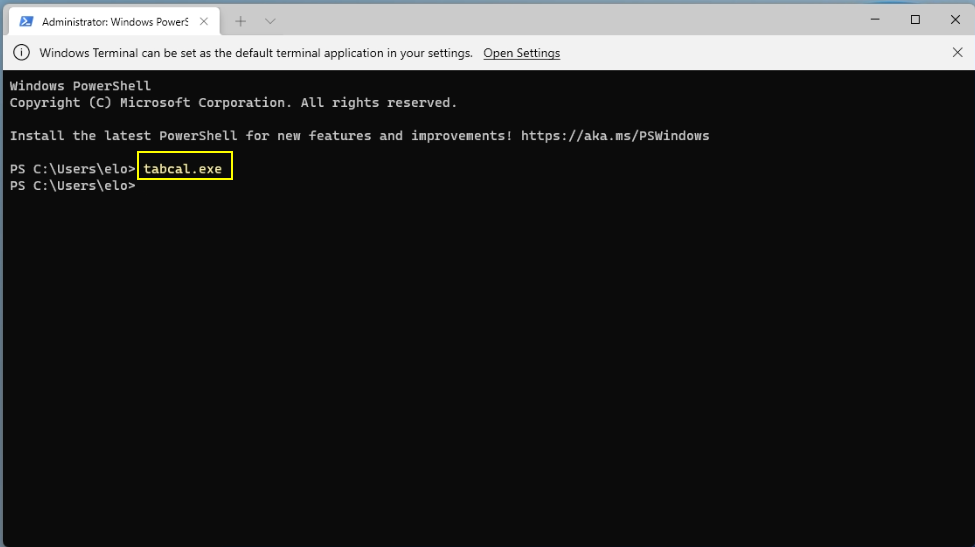Click the notification message about default terminal
This screenshot has height=547, width=975.
(x=256, y=53)
